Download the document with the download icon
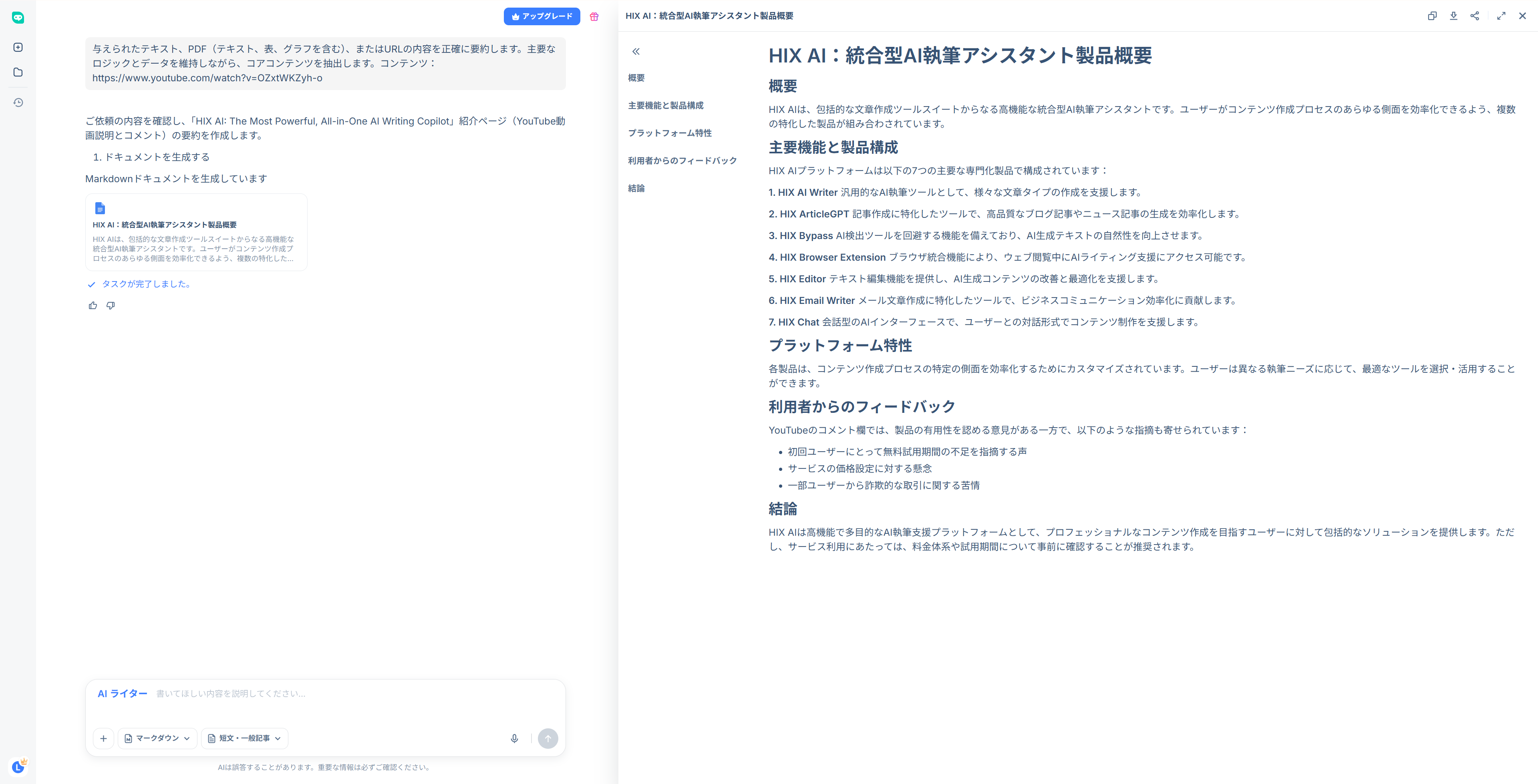The height and width of the screenshot is (784, 1538). click(1454, 16)
